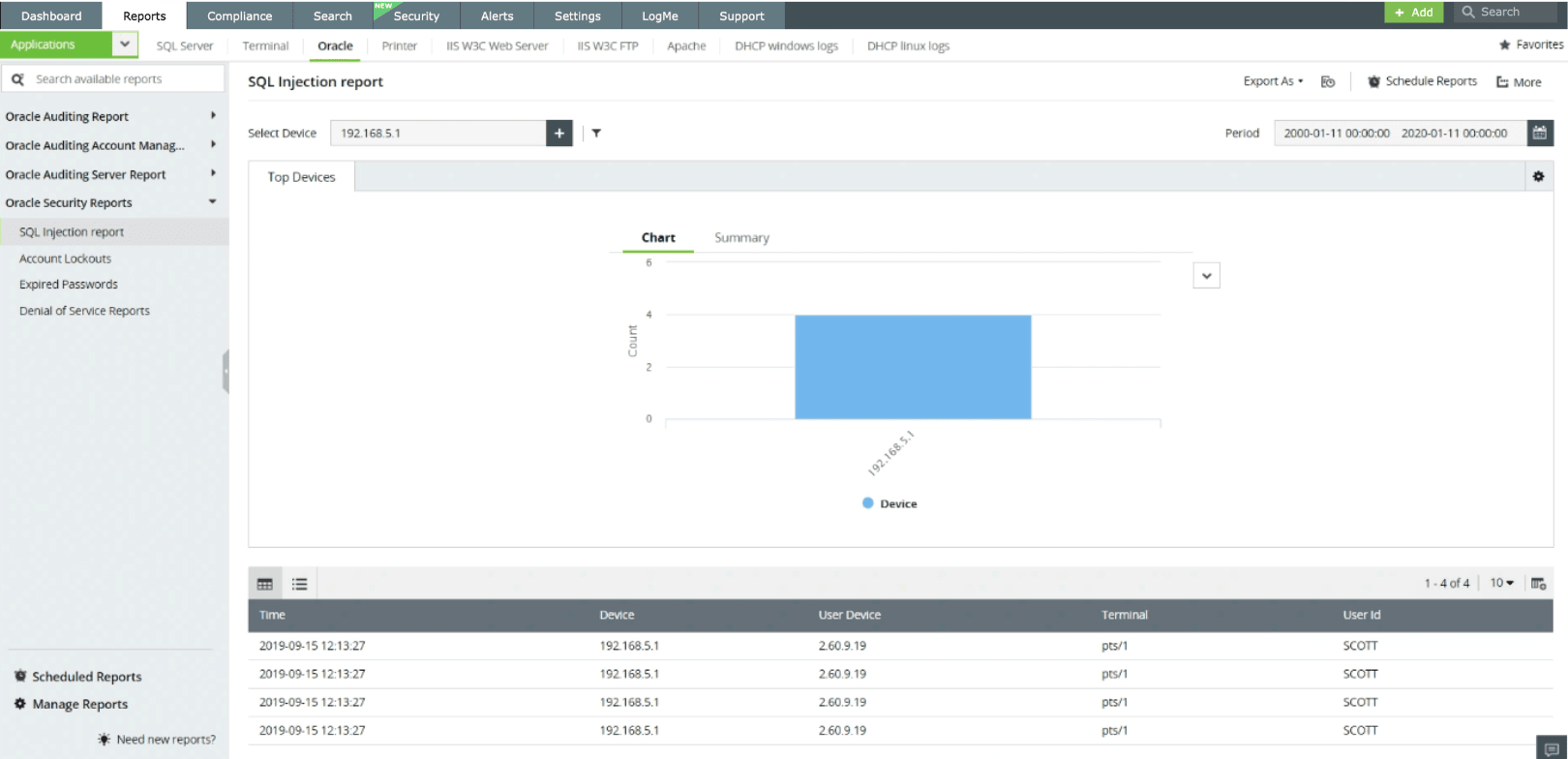Click the chat icon in bottom corner

1552,749
